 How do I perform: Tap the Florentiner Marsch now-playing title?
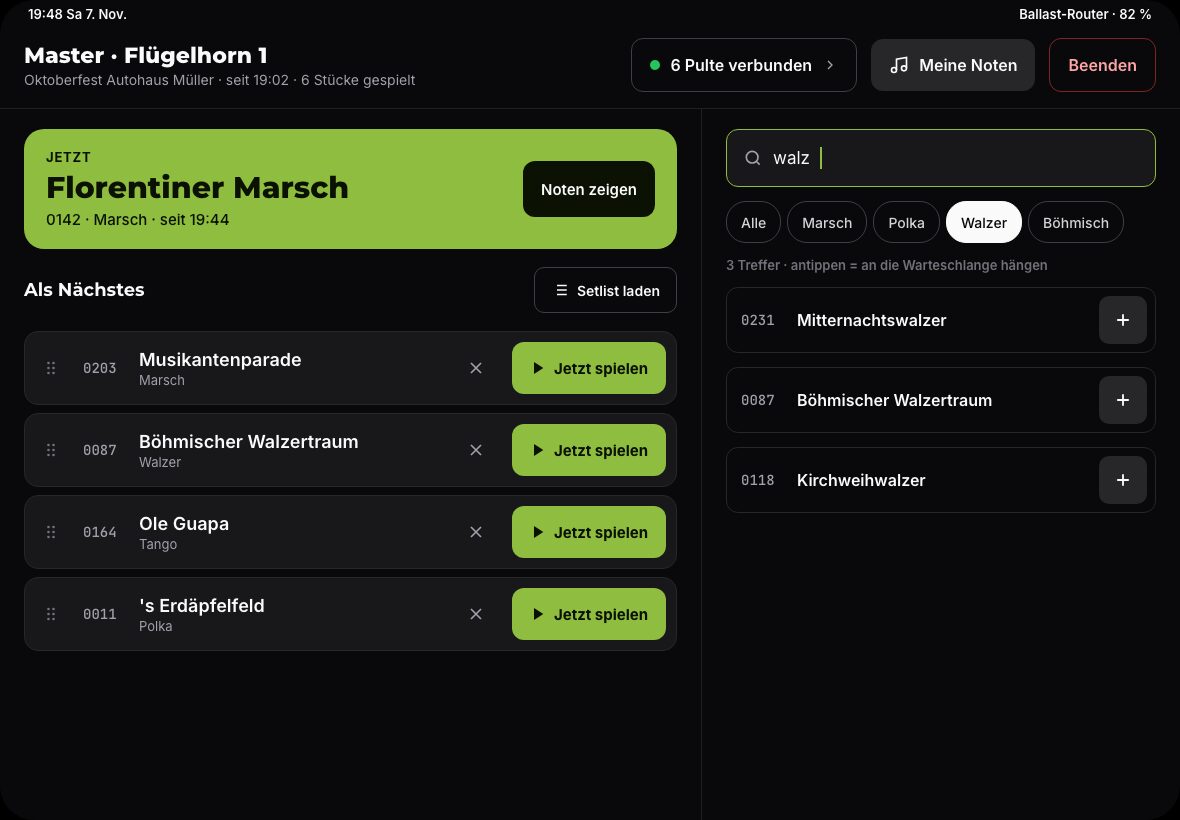197,187
